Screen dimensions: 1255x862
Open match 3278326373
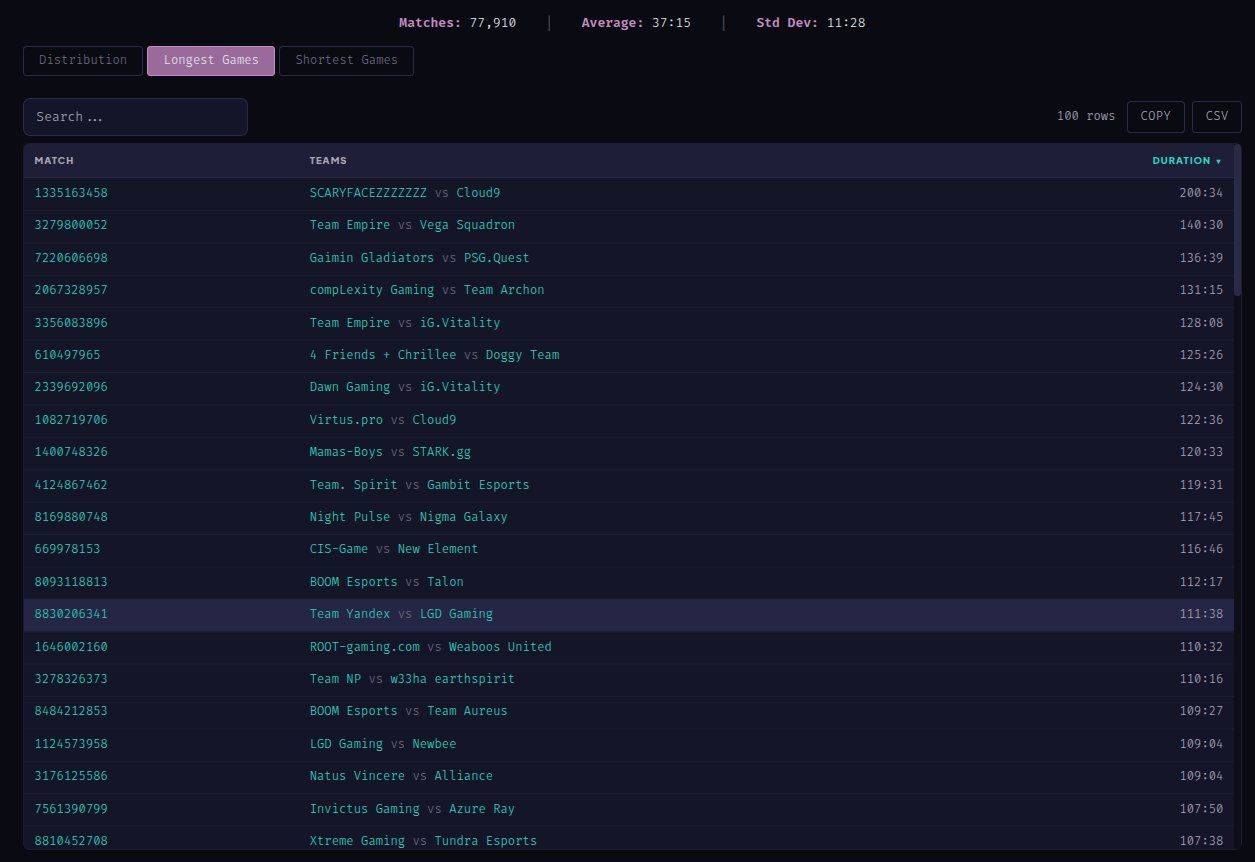point(71,679)
